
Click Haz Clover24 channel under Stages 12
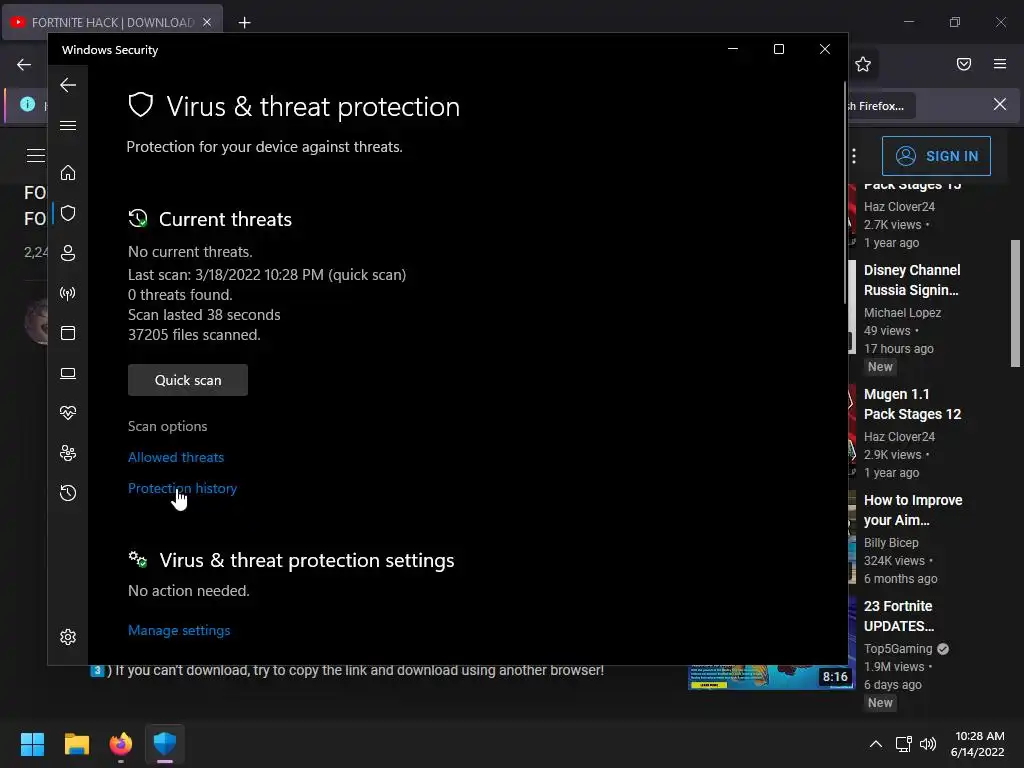[x=899, y=436]
